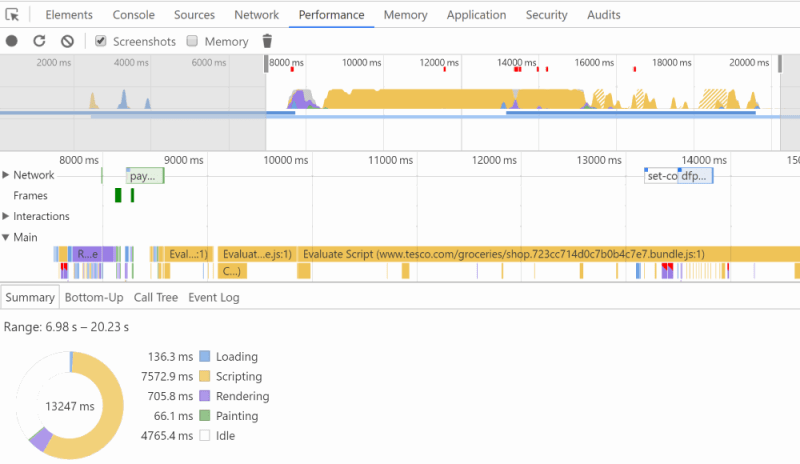
Task: Switch to the Application tab
Action: pos(477,15)
